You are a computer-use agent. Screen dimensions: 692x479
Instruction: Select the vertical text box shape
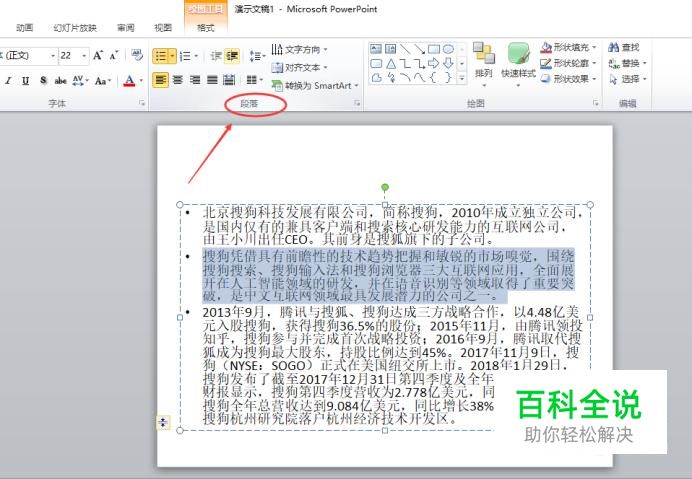pyautogui.click(x=391, y=49)
